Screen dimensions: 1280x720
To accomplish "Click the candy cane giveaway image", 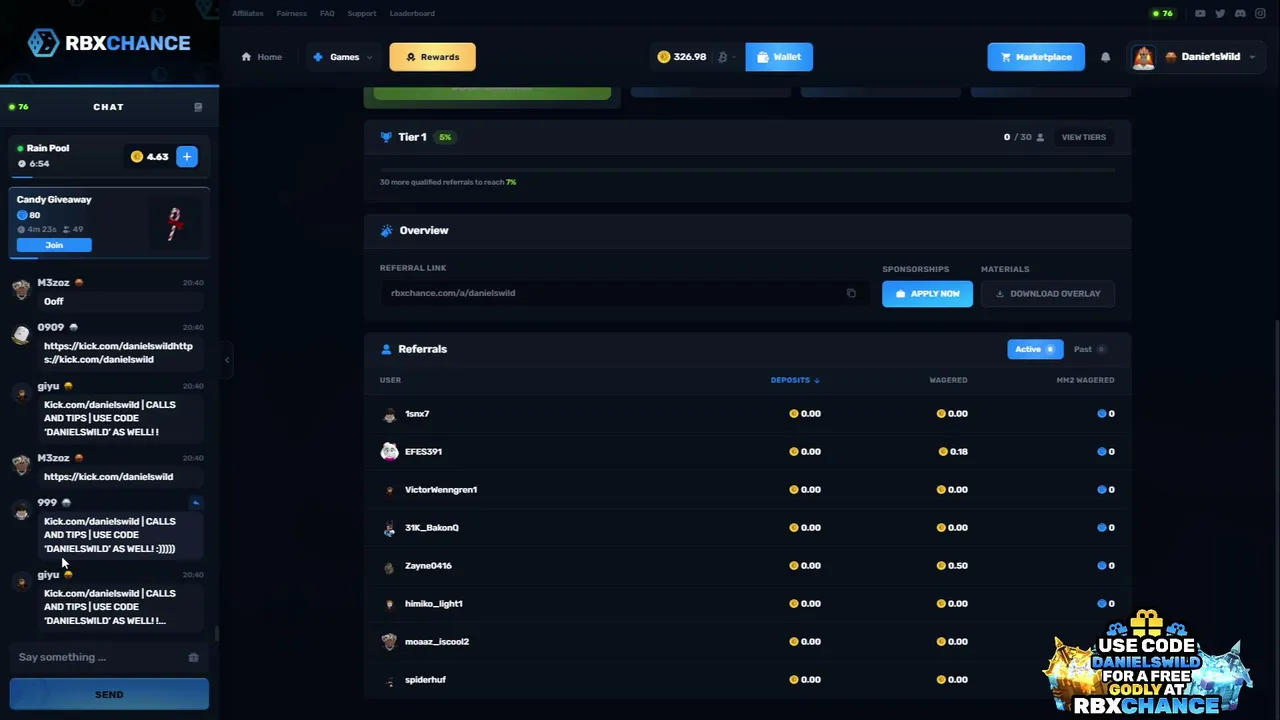I will click(x=175, y=223).
